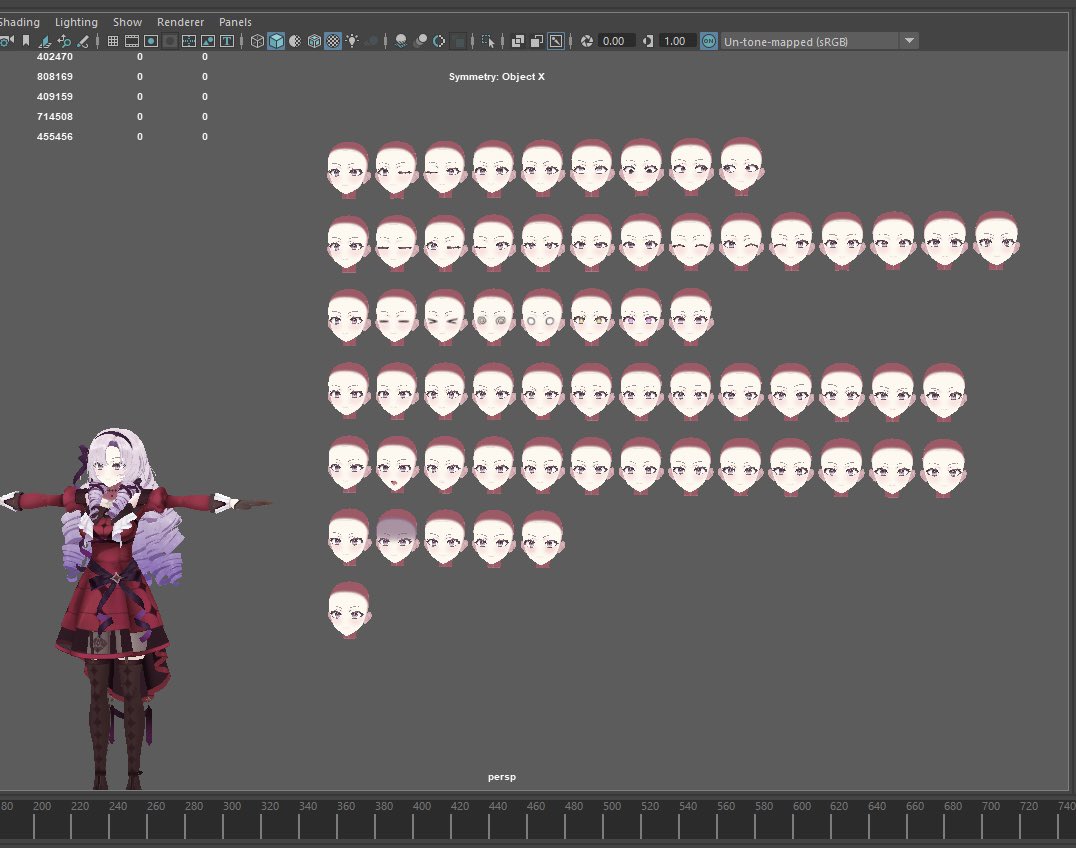
Task: Click the Safe Action icon
Action: [208, 41]
